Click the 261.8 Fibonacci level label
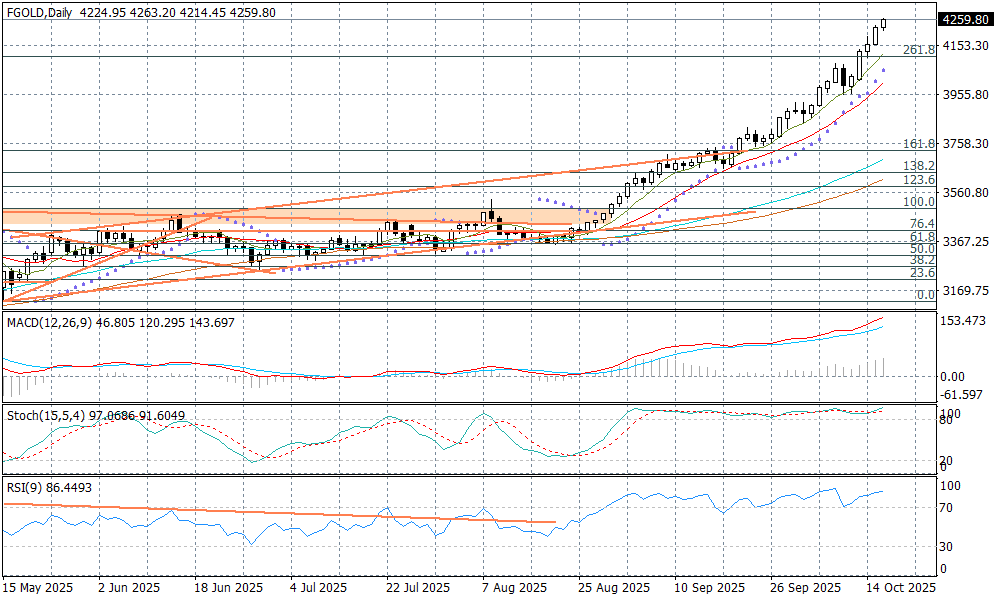The width and height of the screenshot is (1000, 600). coord(918,50)
